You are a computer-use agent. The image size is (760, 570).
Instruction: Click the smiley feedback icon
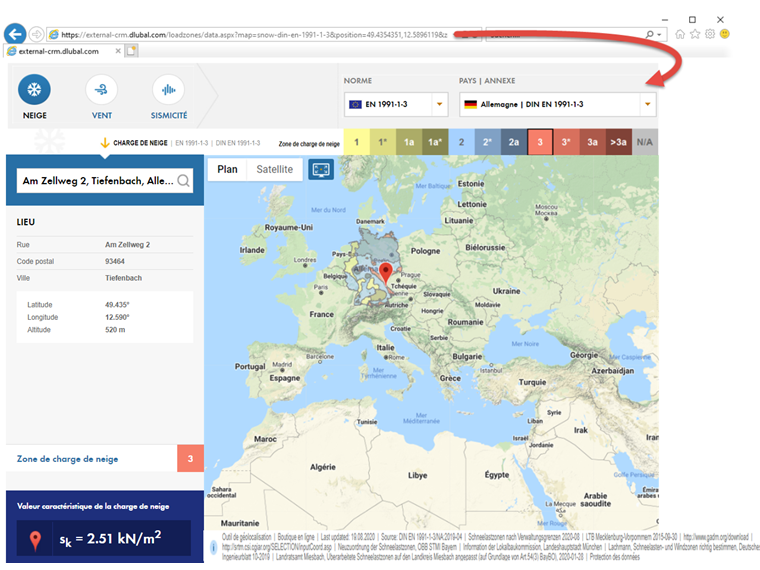725,34
